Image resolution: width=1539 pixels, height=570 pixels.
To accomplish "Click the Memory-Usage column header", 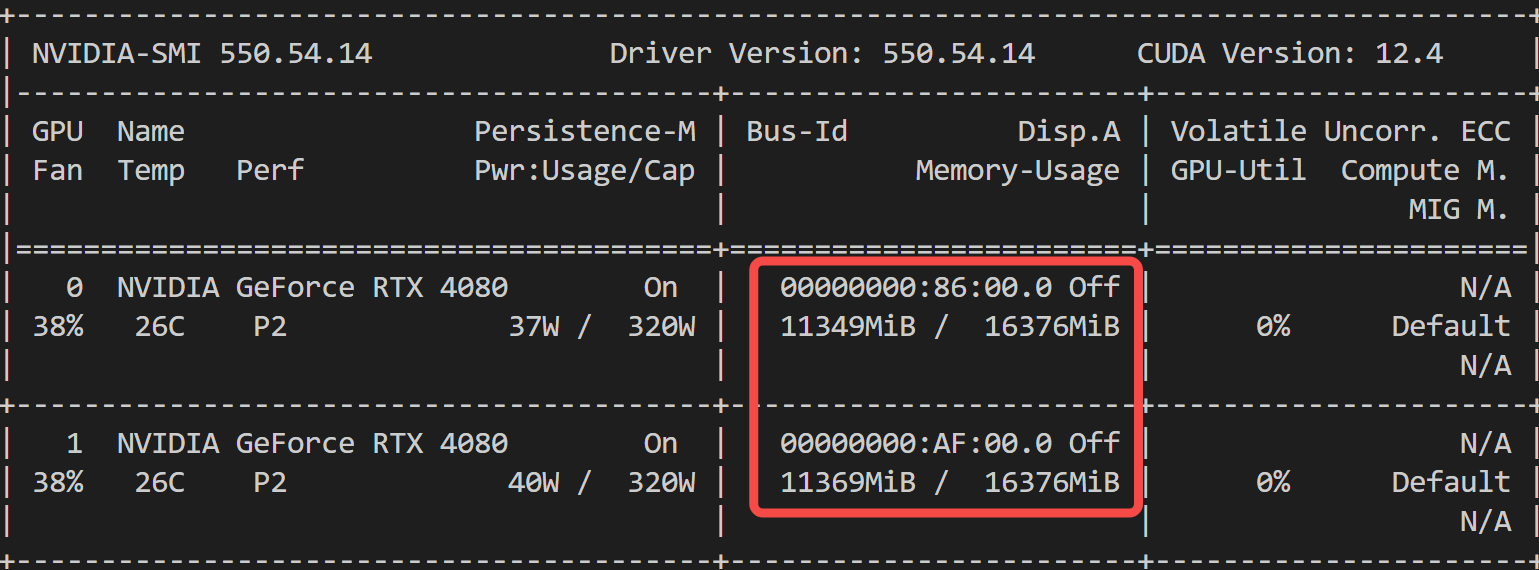I will pyautogui.click(x=1017, y=170).
